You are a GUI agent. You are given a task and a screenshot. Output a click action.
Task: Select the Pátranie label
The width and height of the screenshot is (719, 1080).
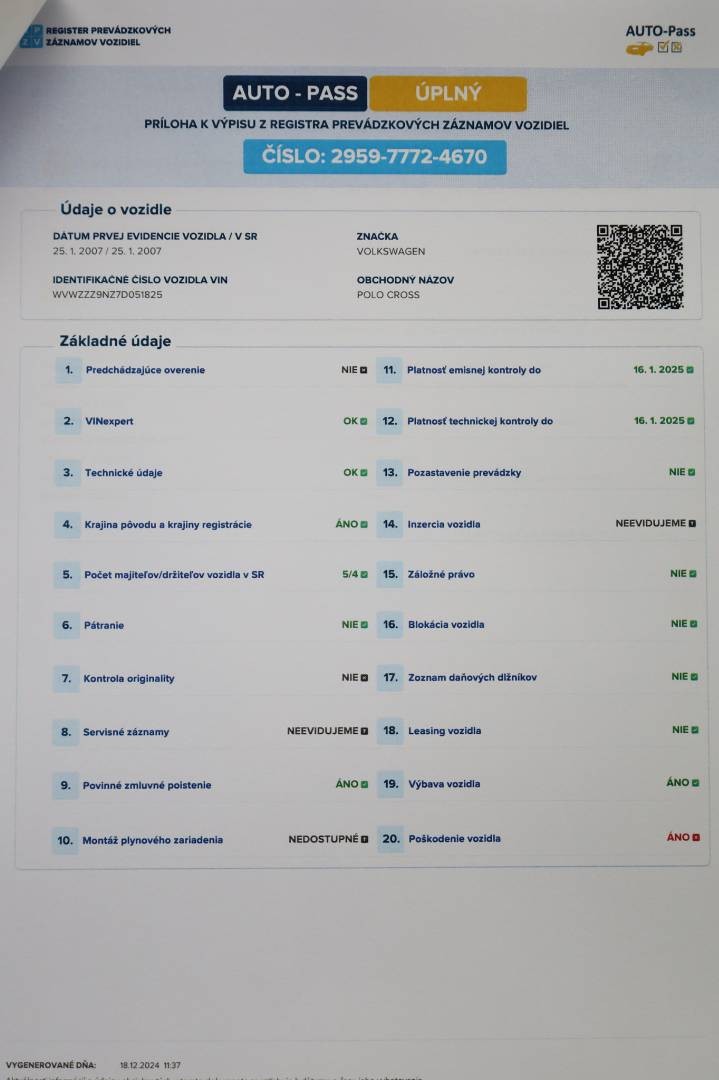(104, 625)
